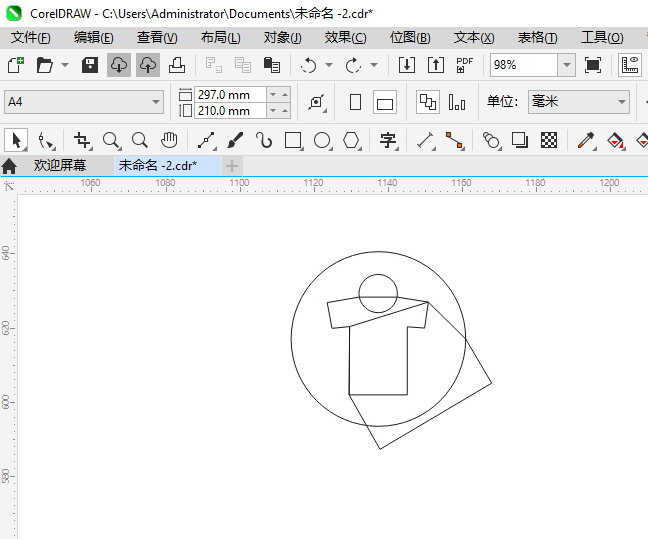The image size is (648, 539).
Task: Select the Pick tool arrow
Action: pyautogui.click(x=16, y=140)
